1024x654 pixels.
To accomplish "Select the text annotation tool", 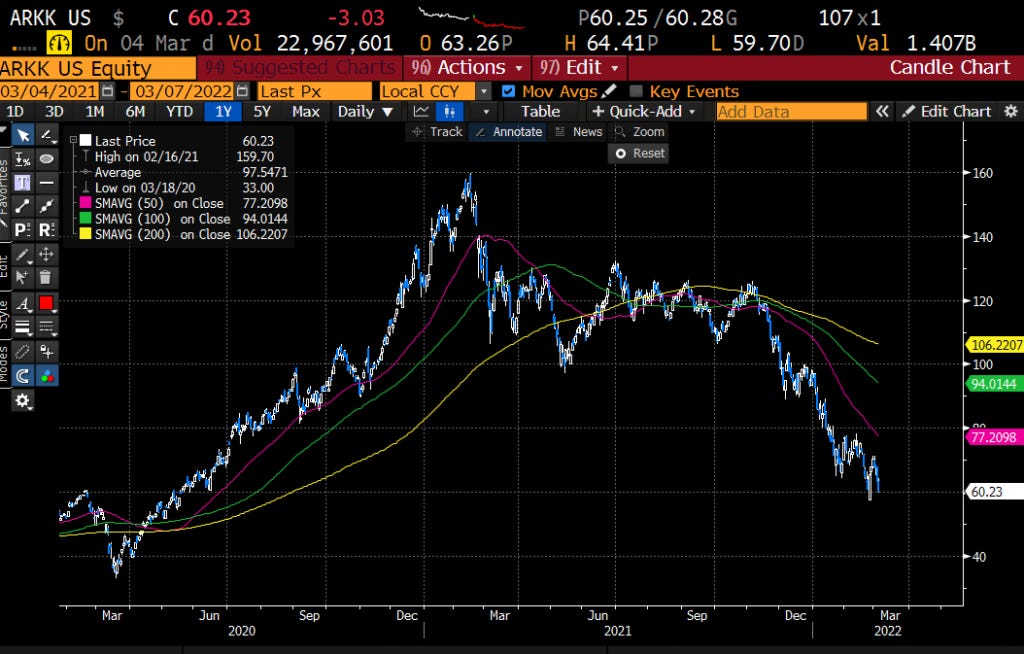I will pos(23,182).
